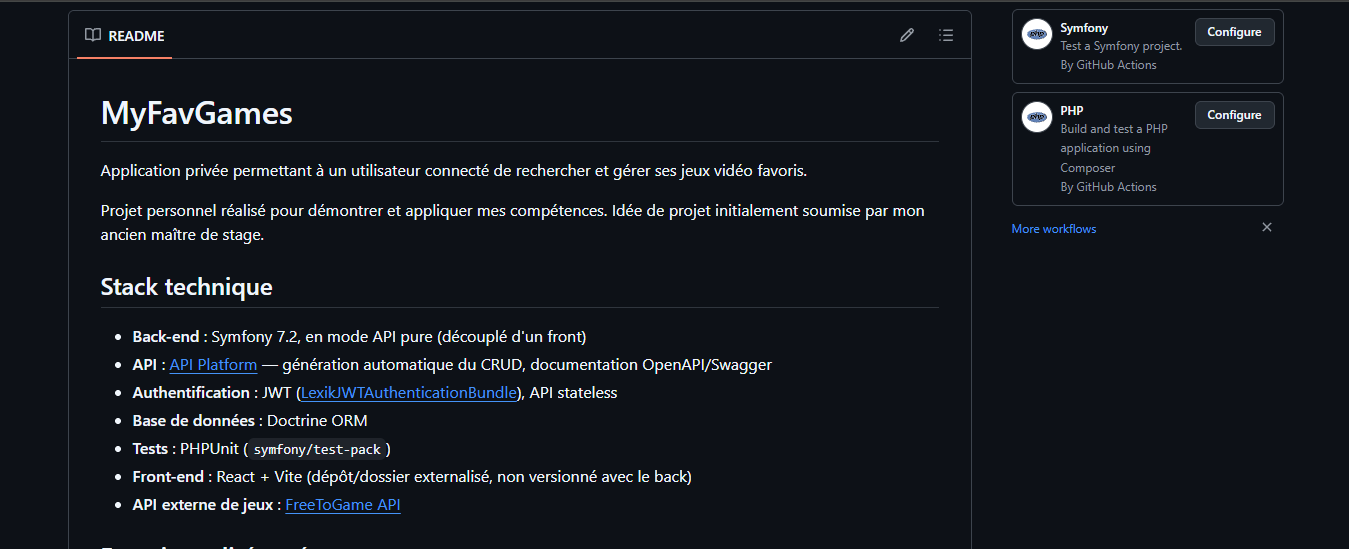Select the README tab label

click(x=136, y=36)
